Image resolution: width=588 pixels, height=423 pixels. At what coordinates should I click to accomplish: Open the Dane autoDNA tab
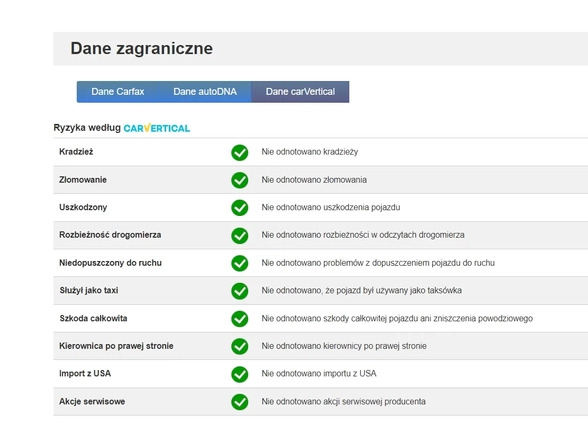point(205,92)
